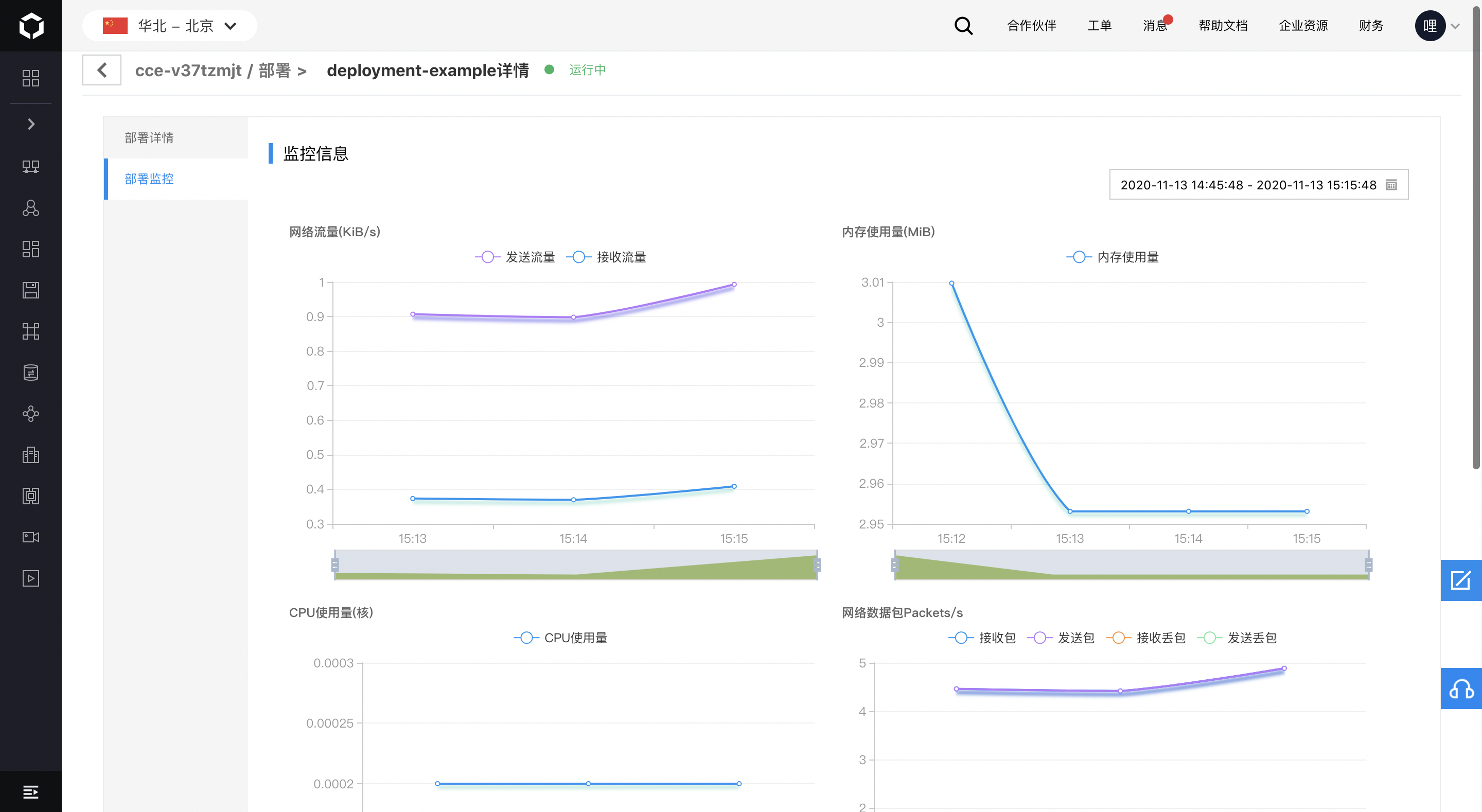1482x812 pixels.
Task: Open the search magnifier icon
Action: pyautogui.click(x=963, y=25)
